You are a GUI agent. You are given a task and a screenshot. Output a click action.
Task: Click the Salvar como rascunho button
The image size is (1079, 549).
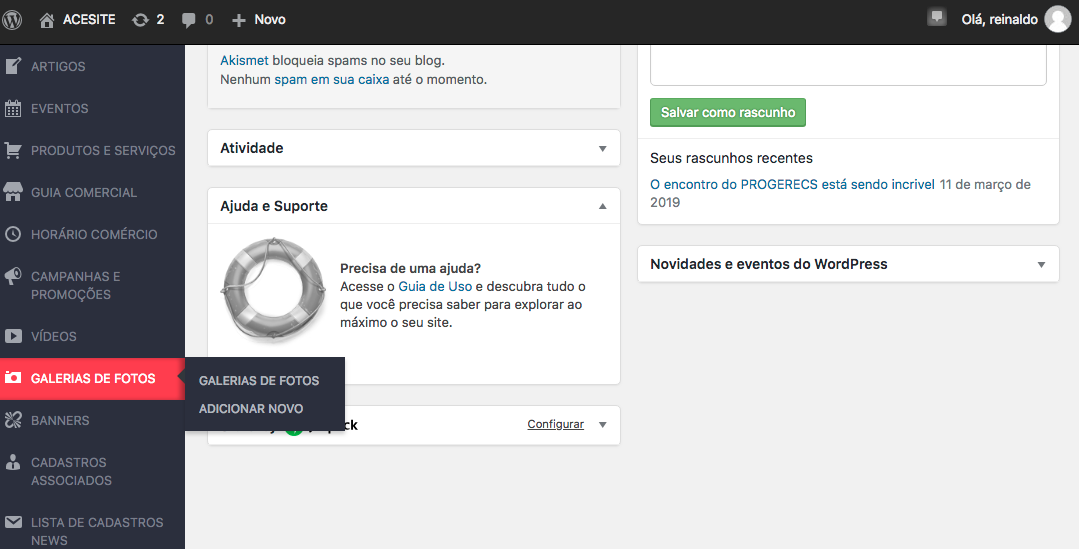point(727,112)
